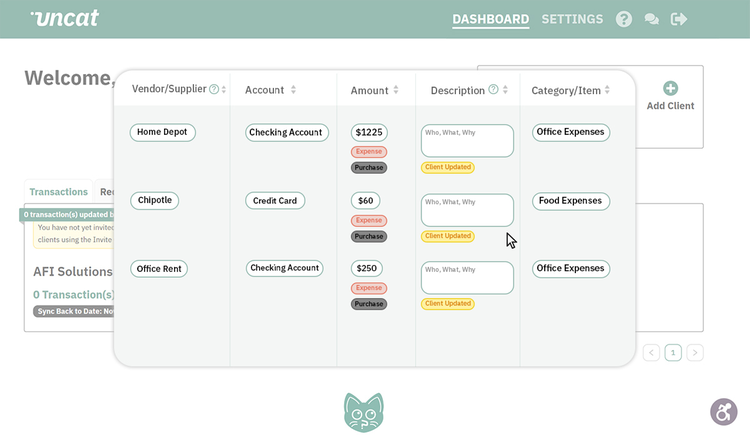Open the accessibility wheelchair icon
The image size is (750, 438).
click(724, 412)
